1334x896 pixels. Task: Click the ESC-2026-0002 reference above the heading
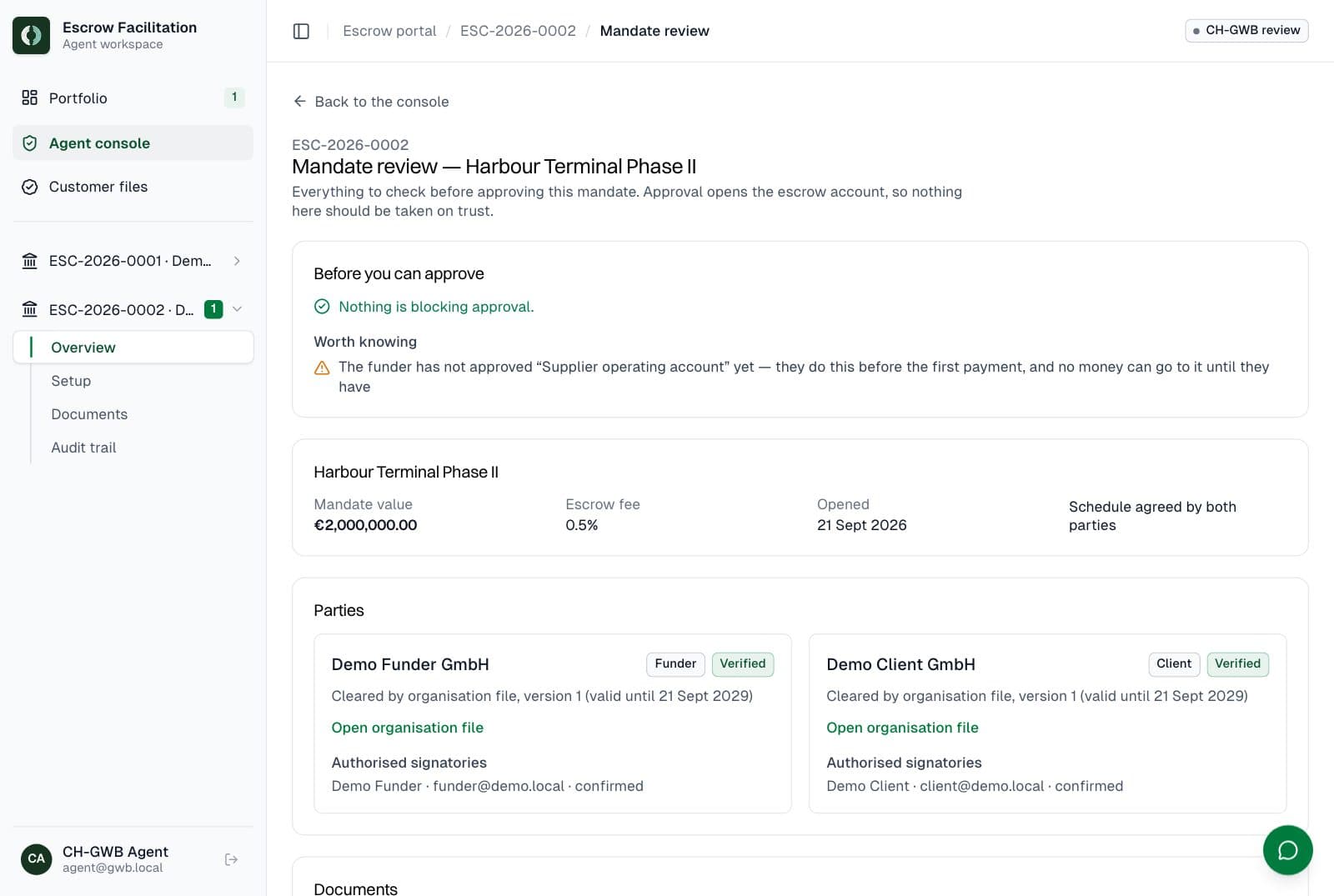[x=350, y=145]
